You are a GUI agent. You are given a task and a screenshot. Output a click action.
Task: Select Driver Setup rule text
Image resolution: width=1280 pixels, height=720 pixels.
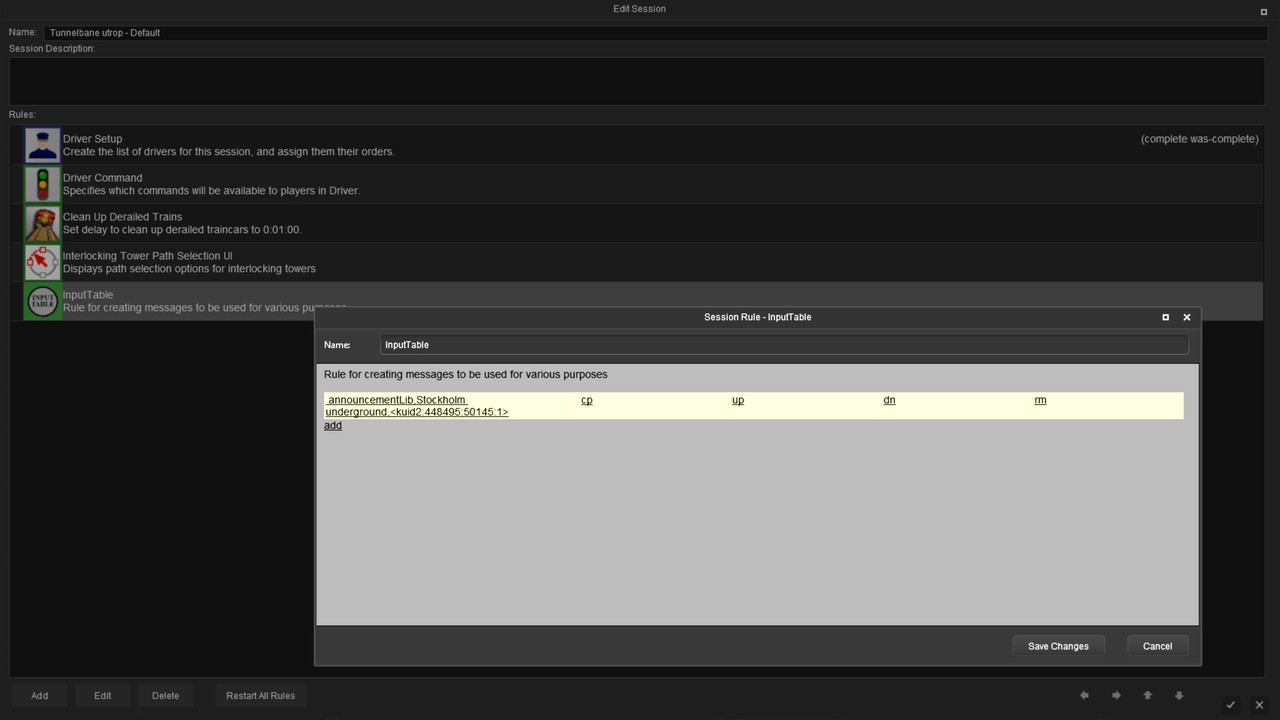pos(229,145)
